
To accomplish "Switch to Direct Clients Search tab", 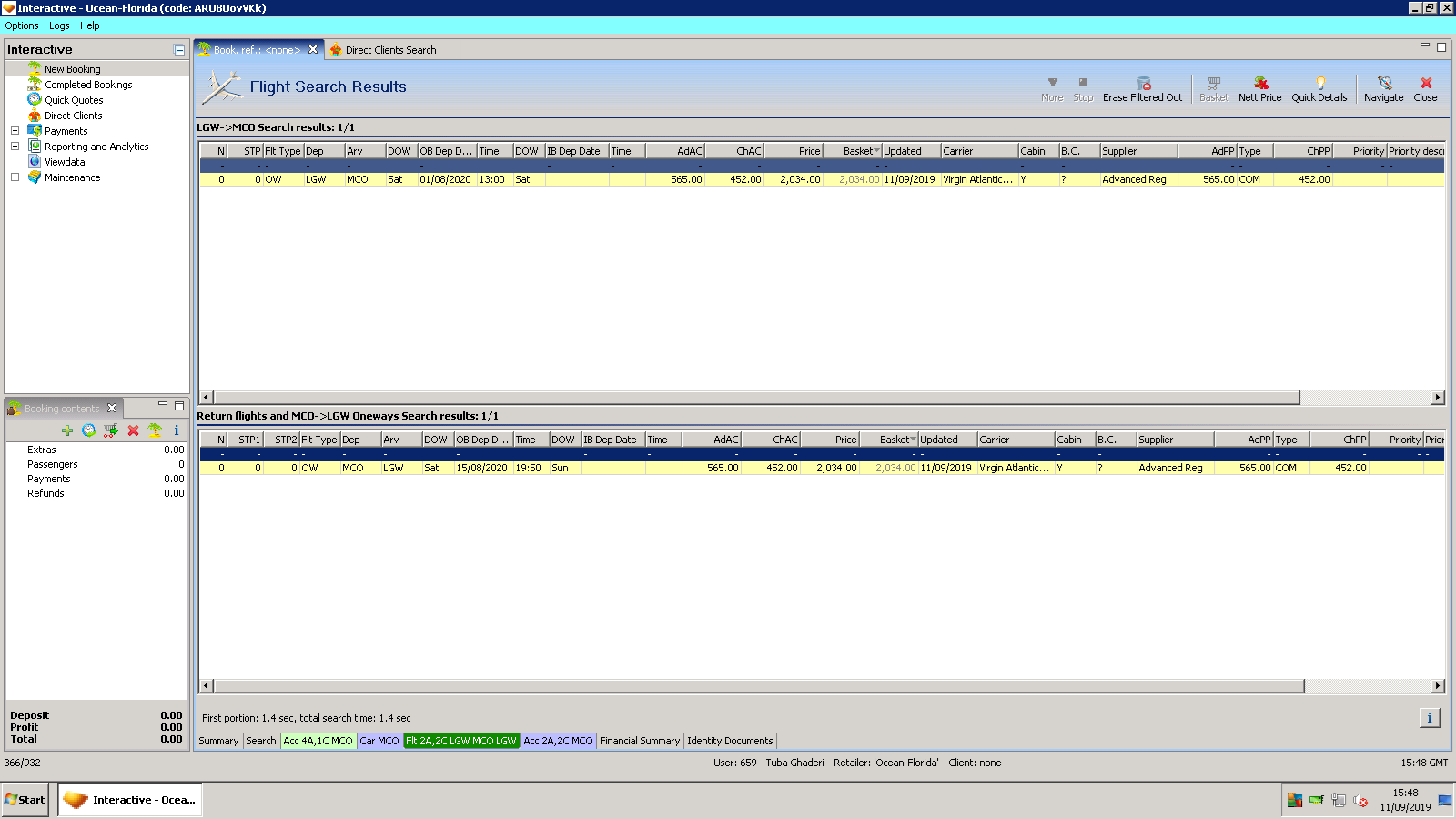I will (390, 50).
